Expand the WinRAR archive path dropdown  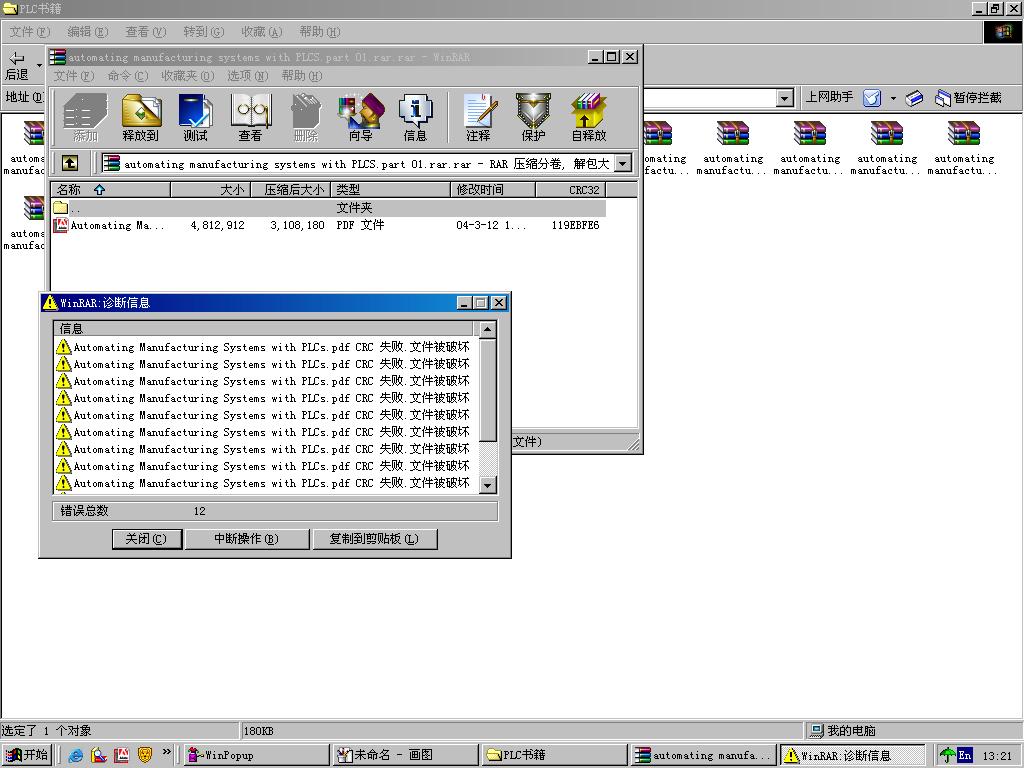tap(624, 163)
